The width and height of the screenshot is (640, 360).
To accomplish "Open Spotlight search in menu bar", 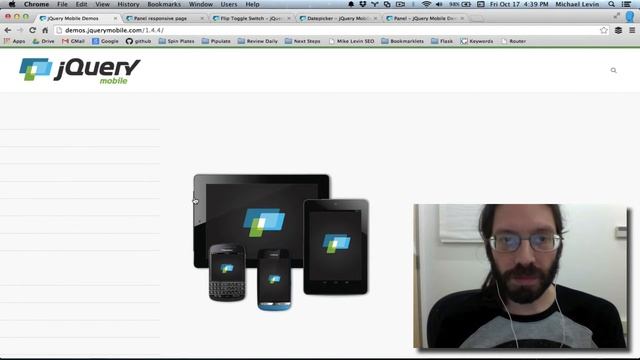I will 611,4.
